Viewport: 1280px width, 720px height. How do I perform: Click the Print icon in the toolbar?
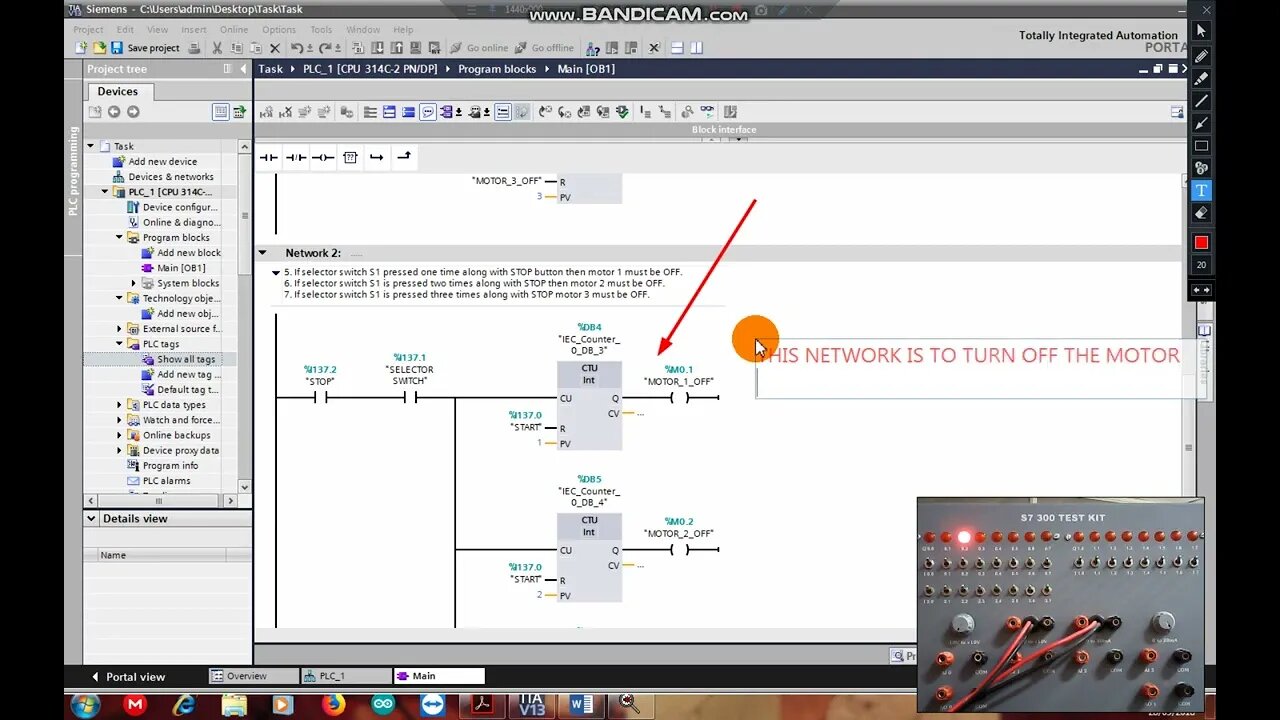pos(195,48)
